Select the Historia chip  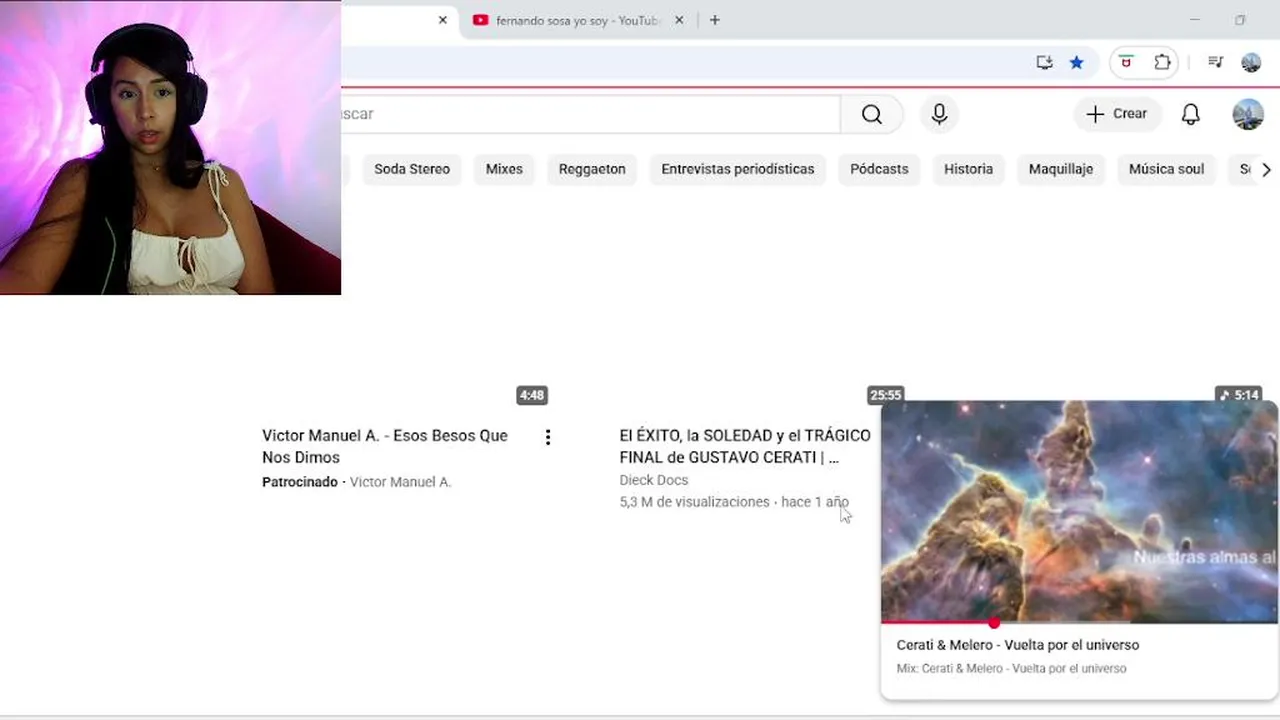(x=968, y=169)
